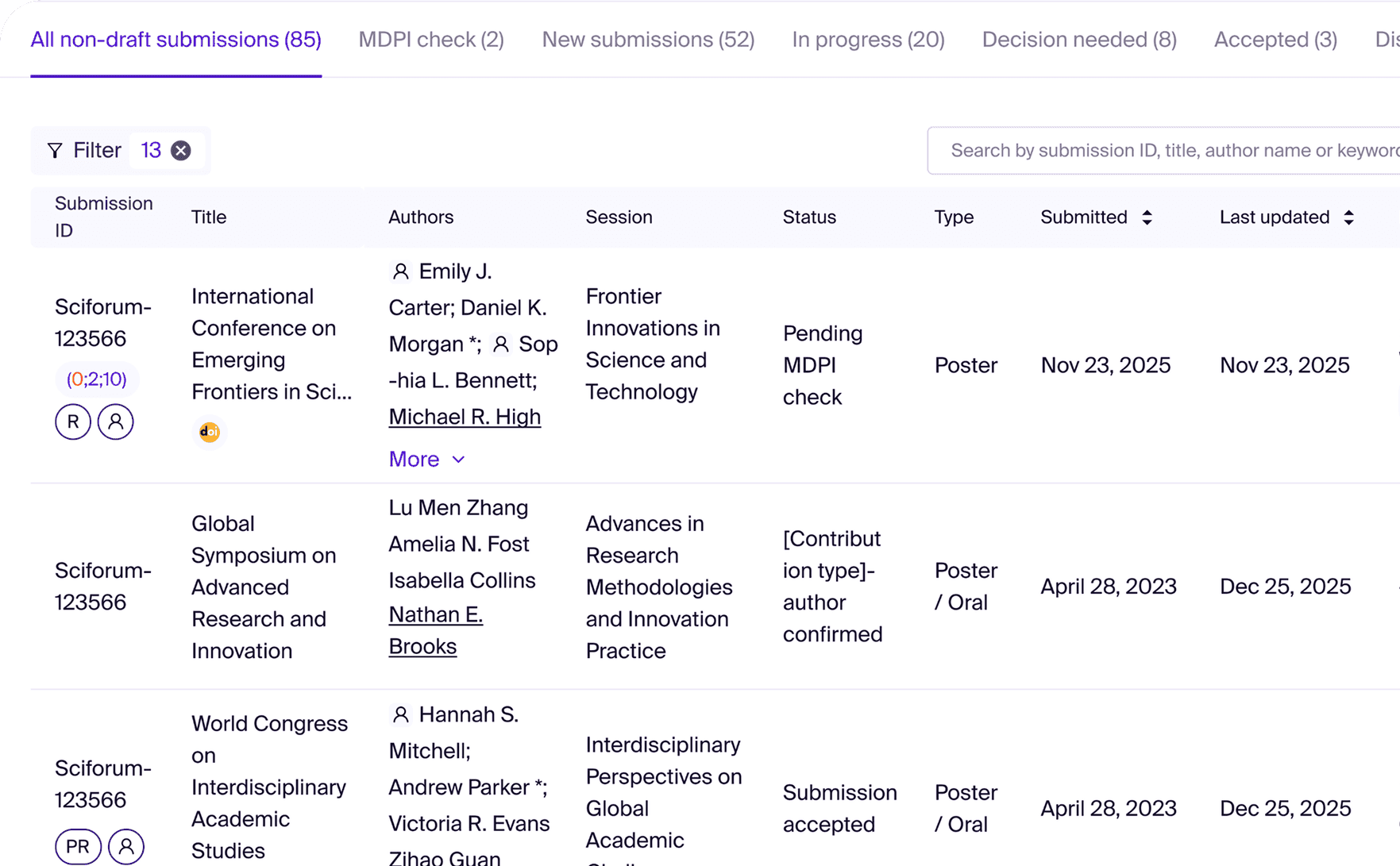This screenshot has width=1400, height=866.
Task: Open the In progress (20) tab
Action: point(868,40)
